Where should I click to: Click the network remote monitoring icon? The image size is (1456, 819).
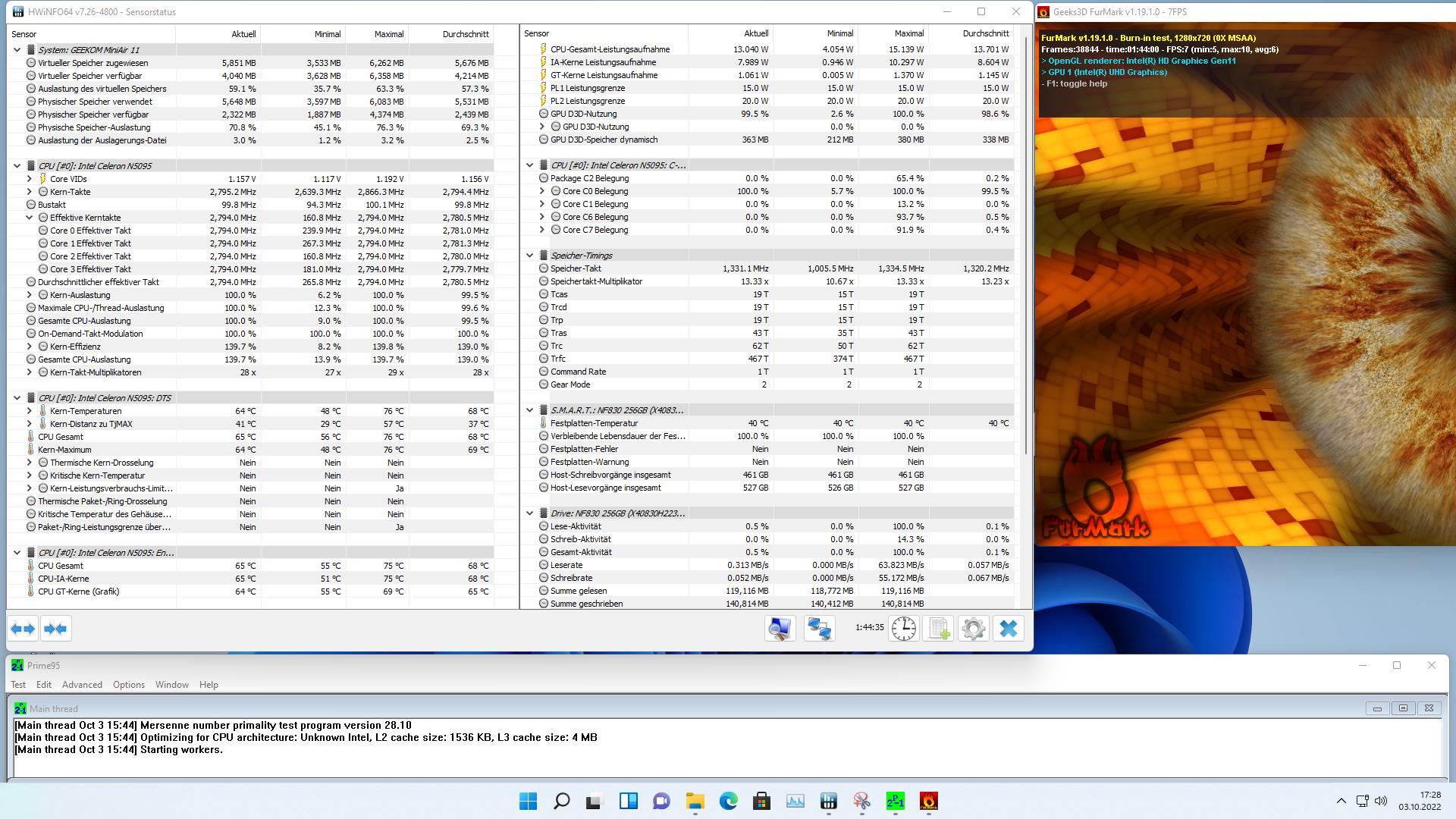pos(819,629)
